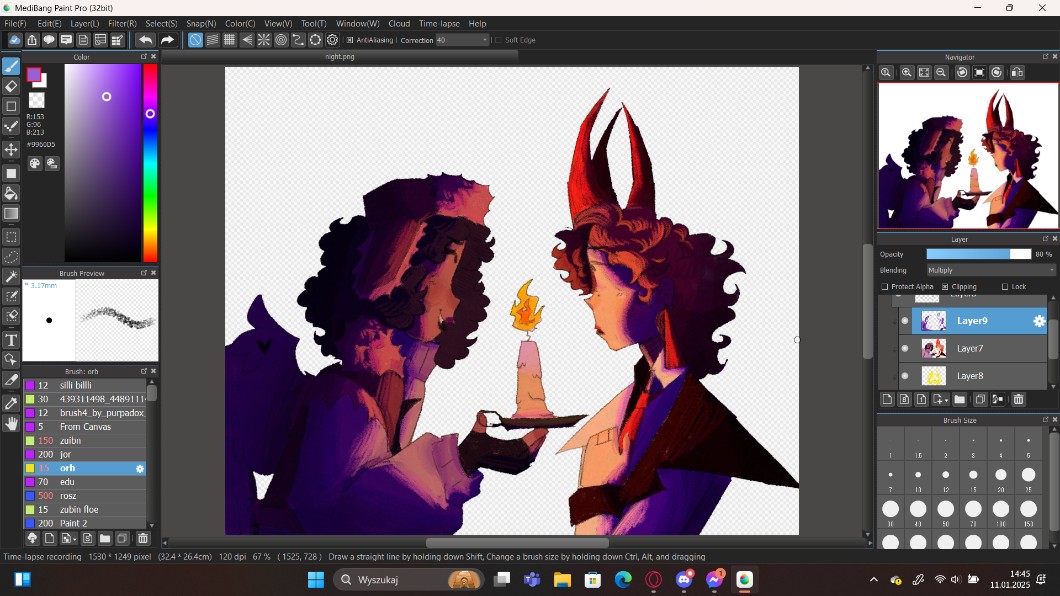Open the Time-lapse menu
Screen dimensions: 1060x596
tap(439, 23)
